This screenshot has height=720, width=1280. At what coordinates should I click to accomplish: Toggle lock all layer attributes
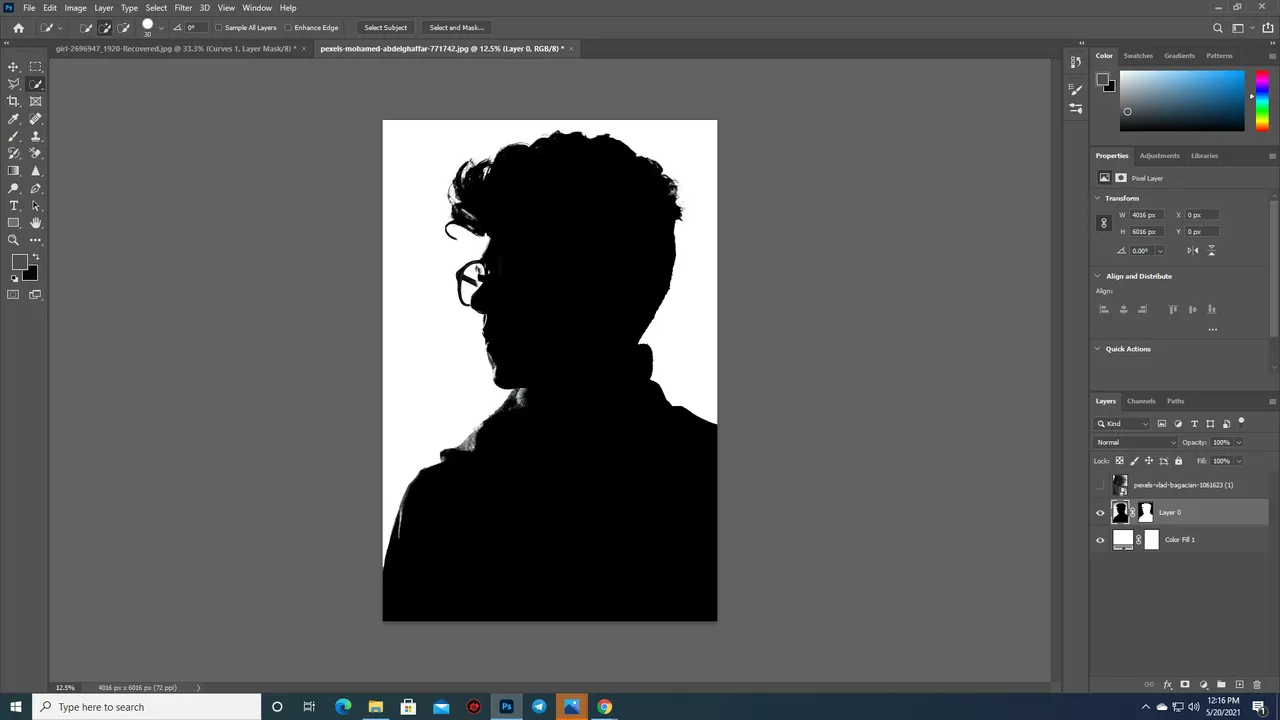coord(1178,461)
